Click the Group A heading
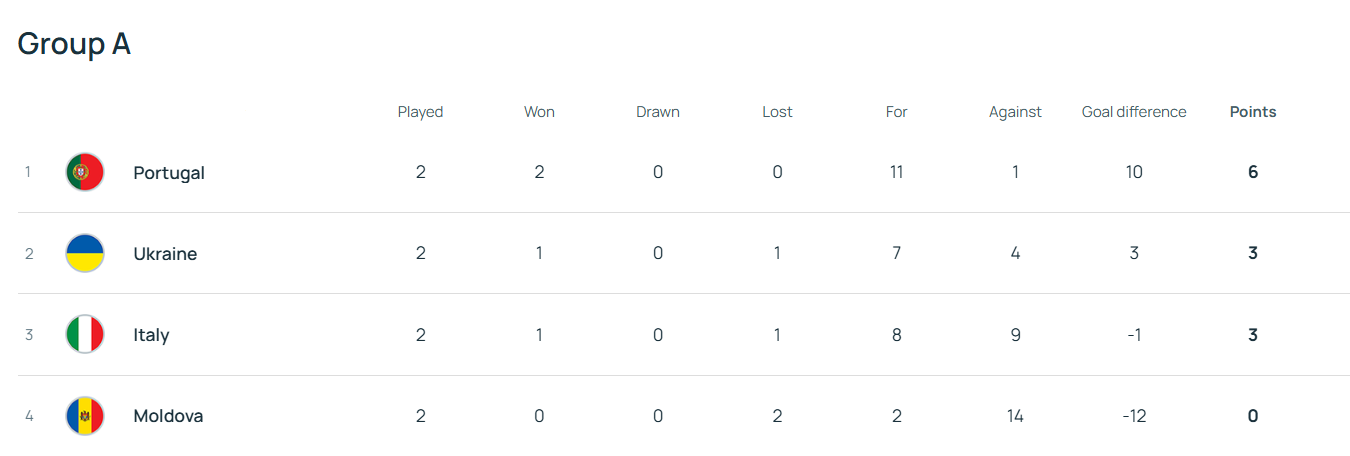 [x=74, y=44]
